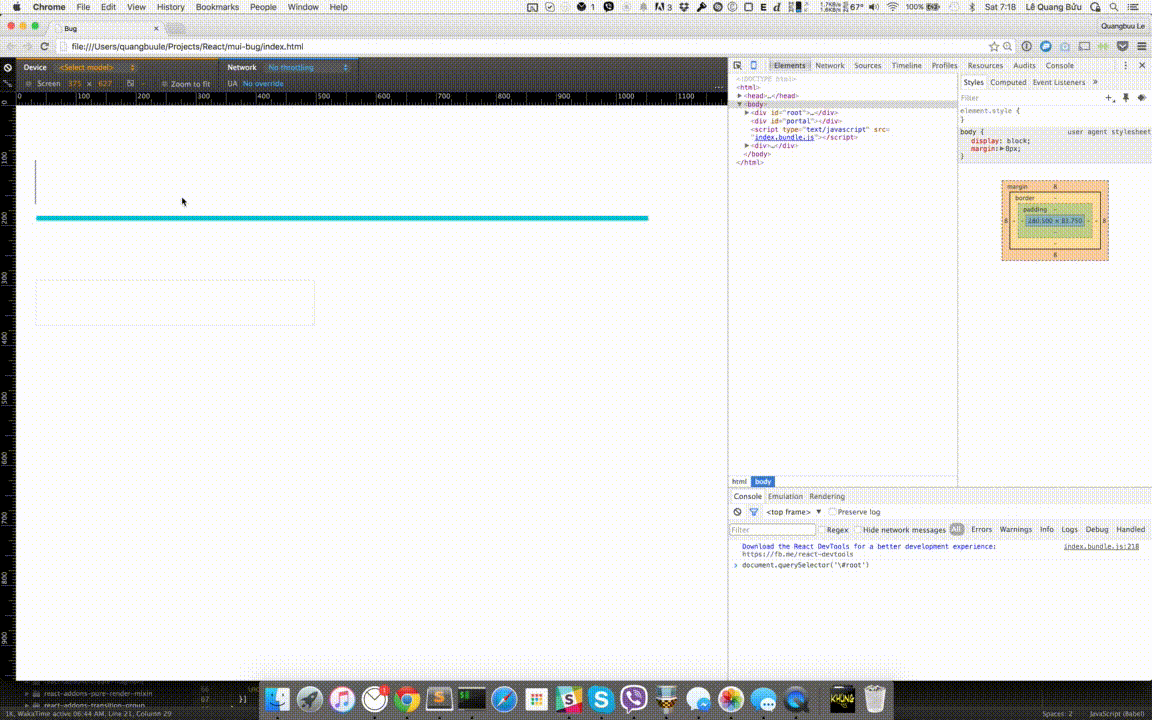
Task: Toggle the device mode phone icon
Action: point(753,65)
